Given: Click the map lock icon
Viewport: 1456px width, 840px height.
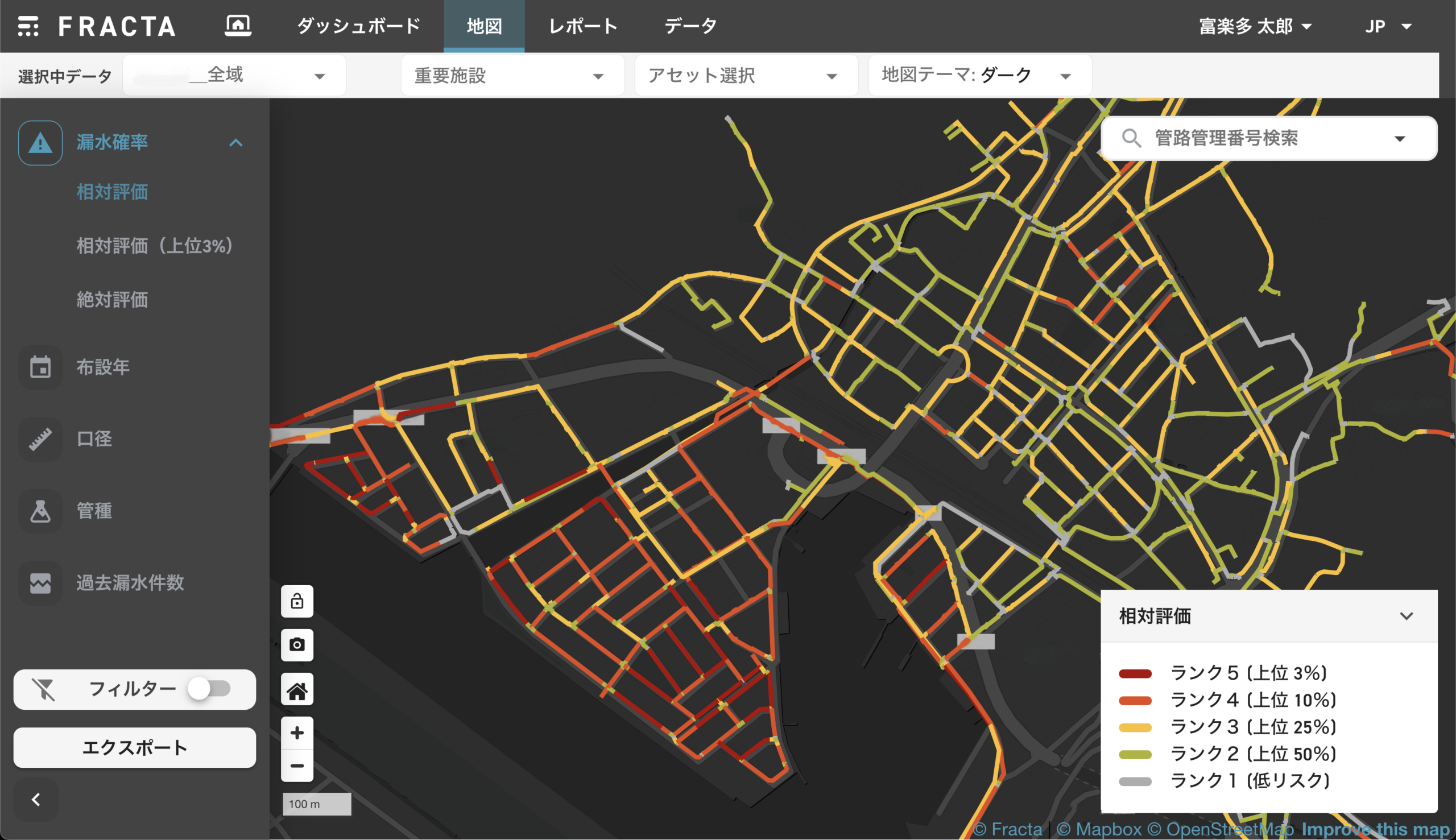Looking at the screenshot, I should click(x=297, y=601).
